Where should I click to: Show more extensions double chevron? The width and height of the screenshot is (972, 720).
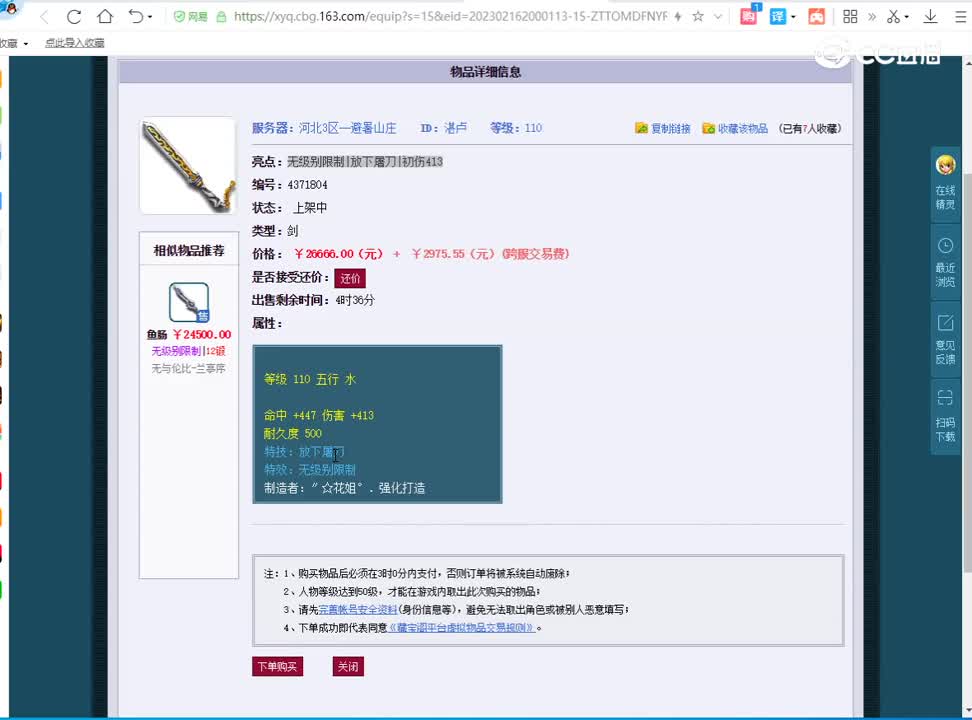(872, 17)
